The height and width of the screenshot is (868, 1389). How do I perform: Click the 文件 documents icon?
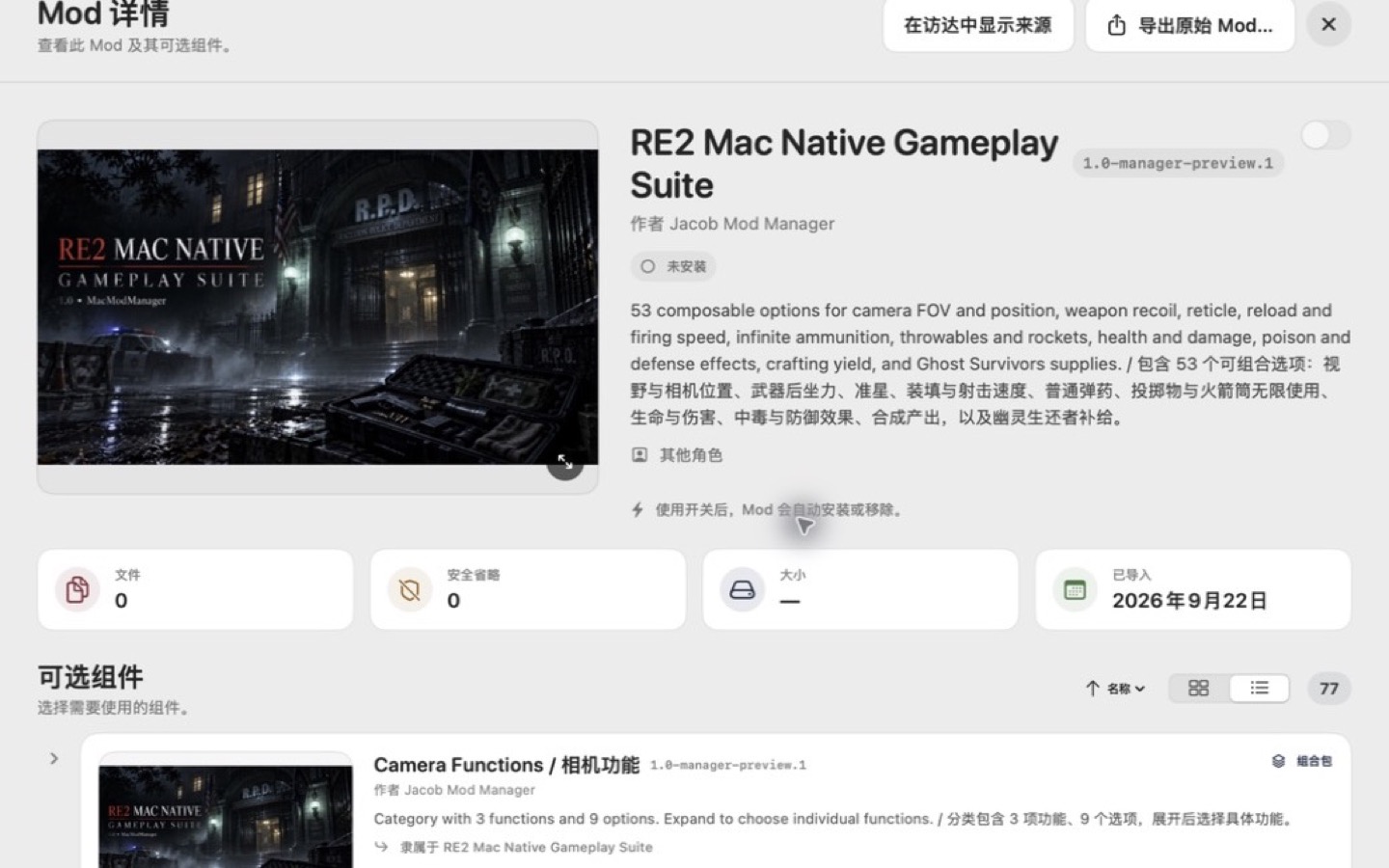pos(78,589)
